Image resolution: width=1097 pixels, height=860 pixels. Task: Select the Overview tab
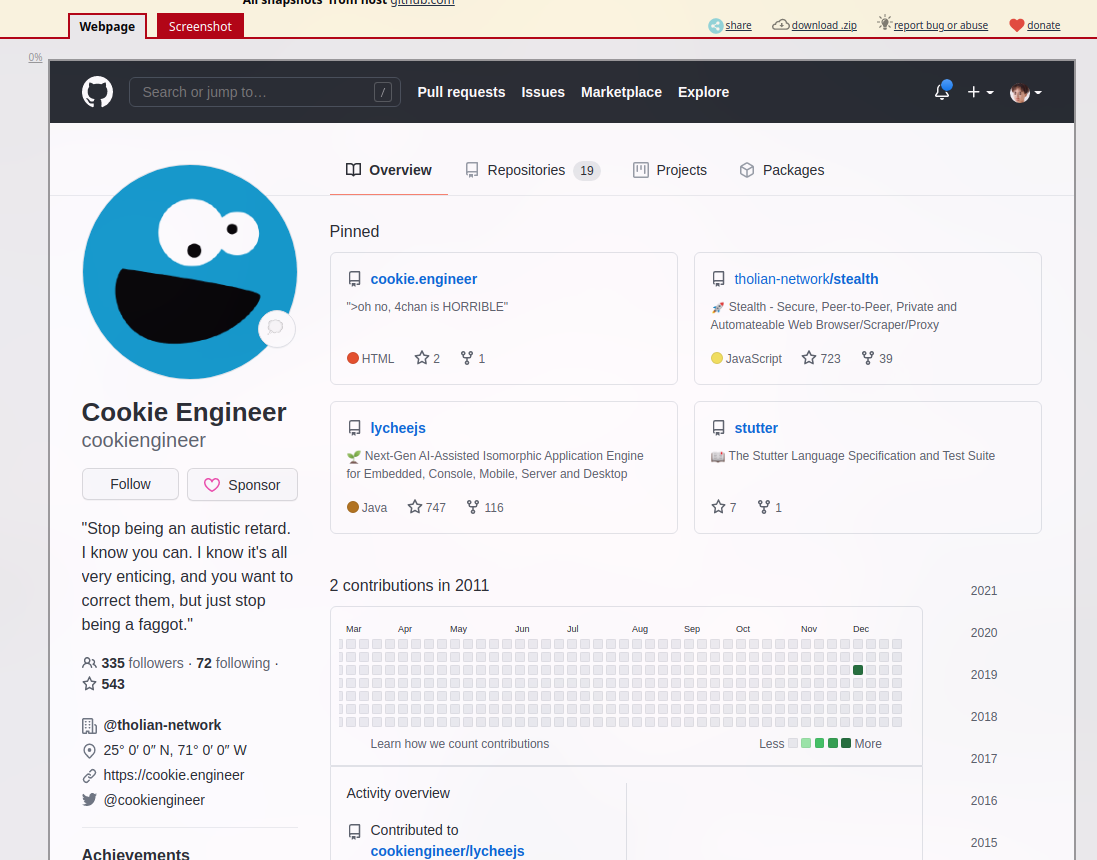point(388,170)
